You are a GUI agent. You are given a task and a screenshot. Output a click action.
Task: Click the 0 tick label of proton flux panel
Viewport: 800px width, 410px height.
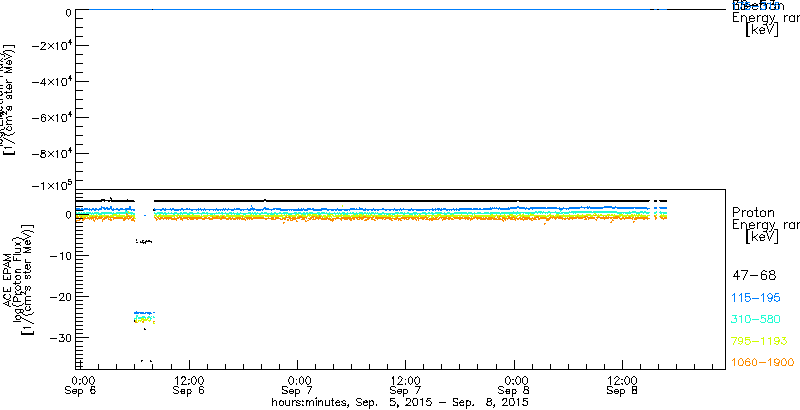[x=67, y=215]
